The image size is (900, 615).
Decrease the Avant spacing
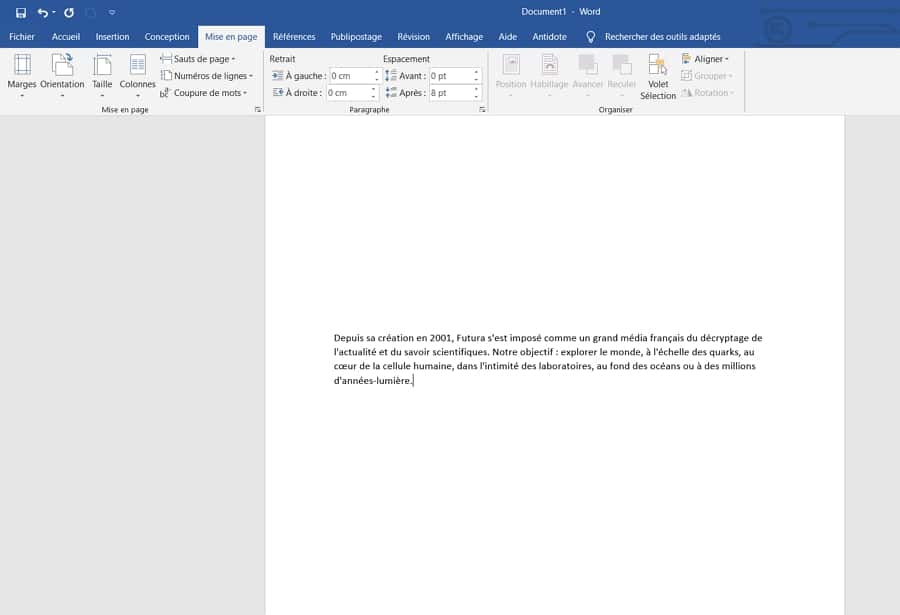tap(476, 79)
